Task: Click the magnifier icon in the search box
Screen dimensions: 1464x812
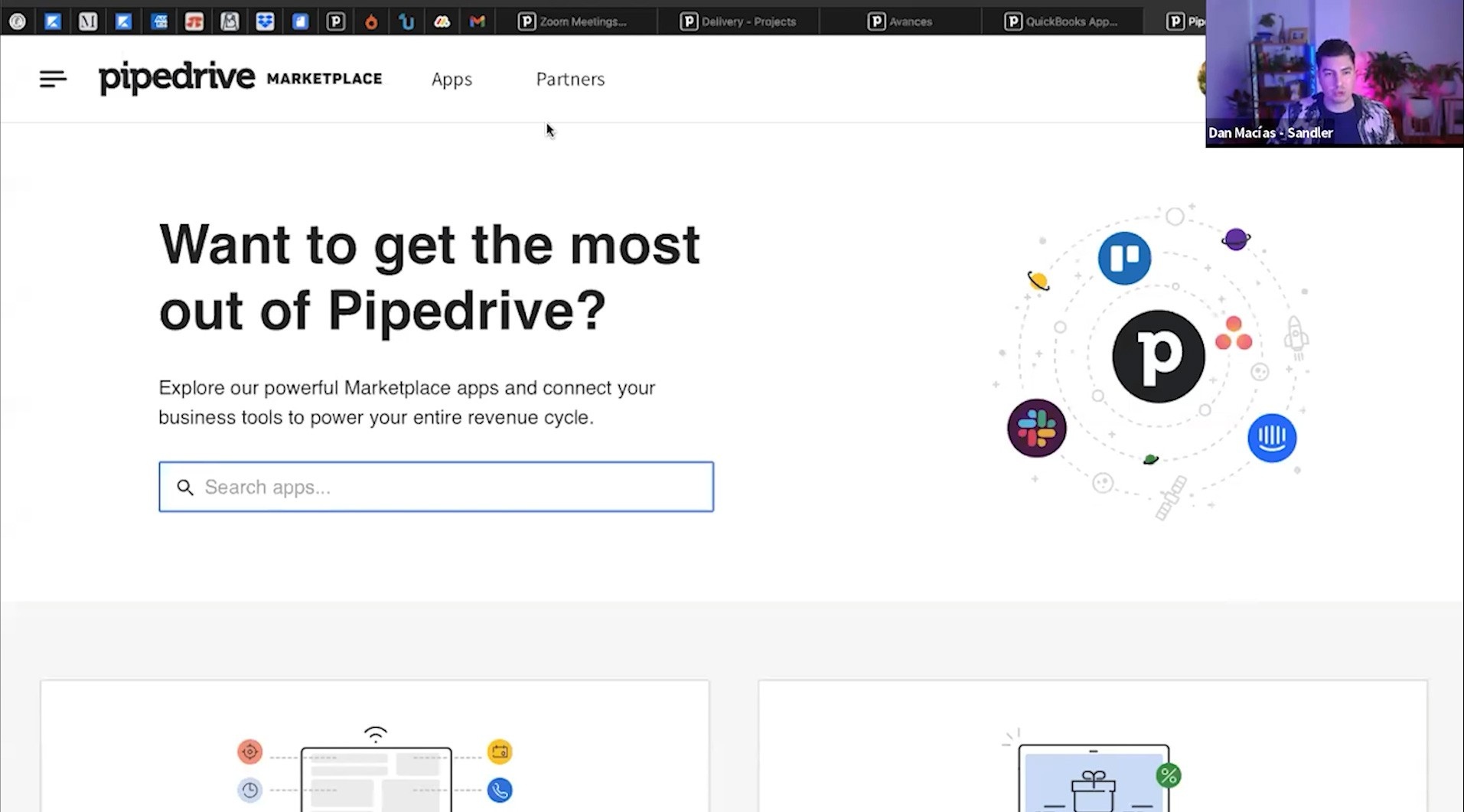Action: click(185, 487)
